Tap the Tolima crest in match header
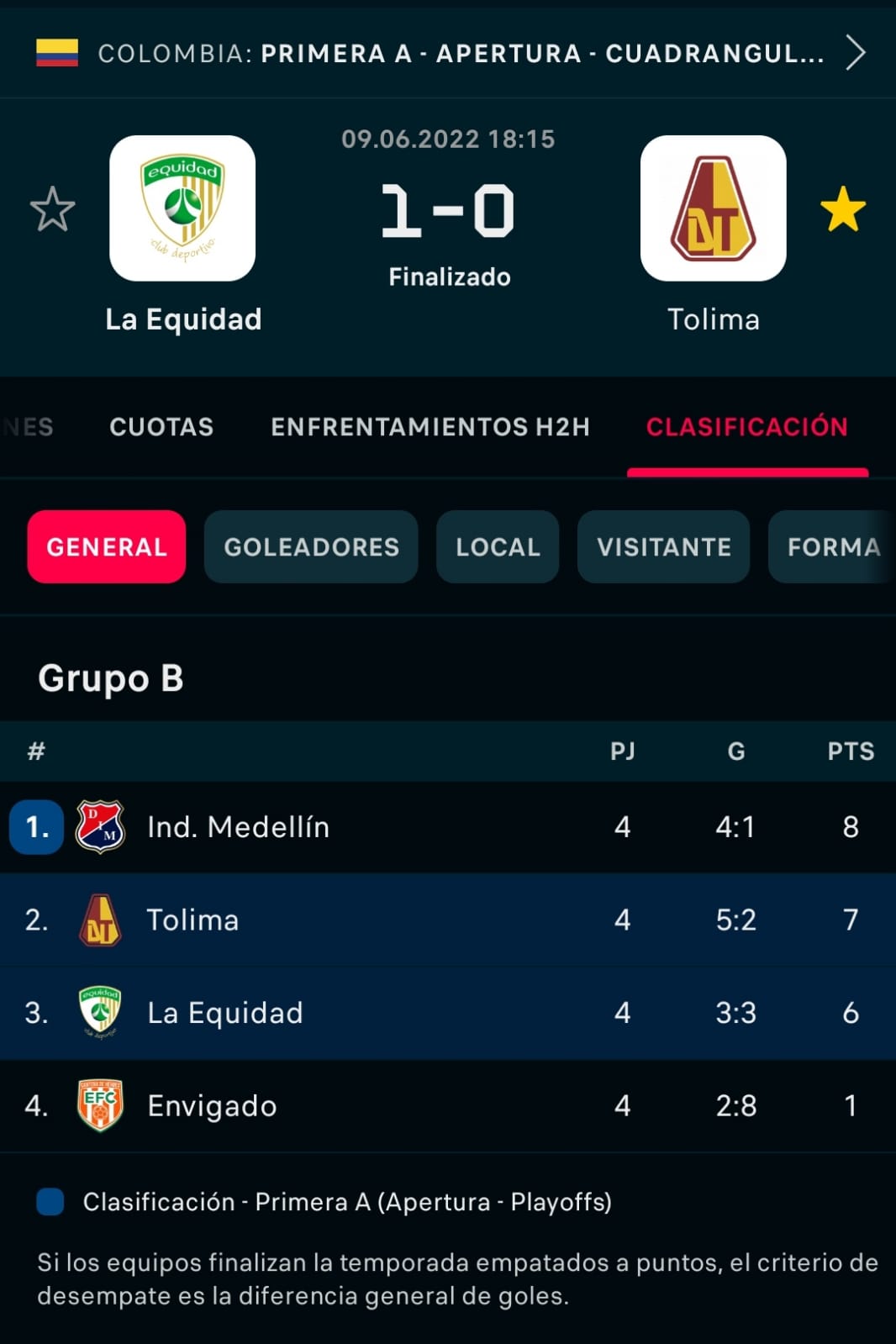This screenshot has height=1344, width=896. pos(713,208)
